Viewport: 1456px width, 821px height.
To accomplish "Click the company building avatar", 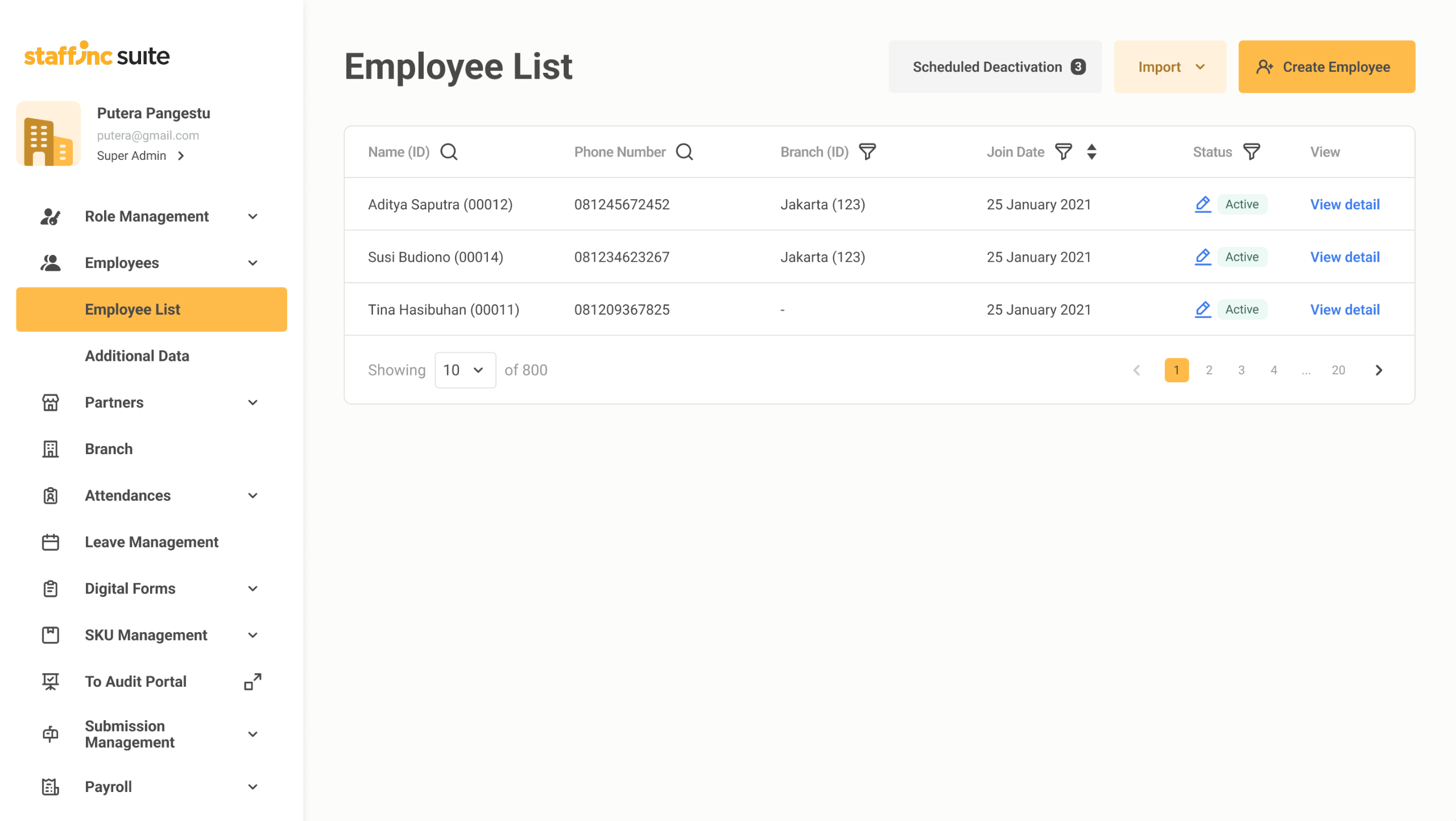I will [48, 134].
